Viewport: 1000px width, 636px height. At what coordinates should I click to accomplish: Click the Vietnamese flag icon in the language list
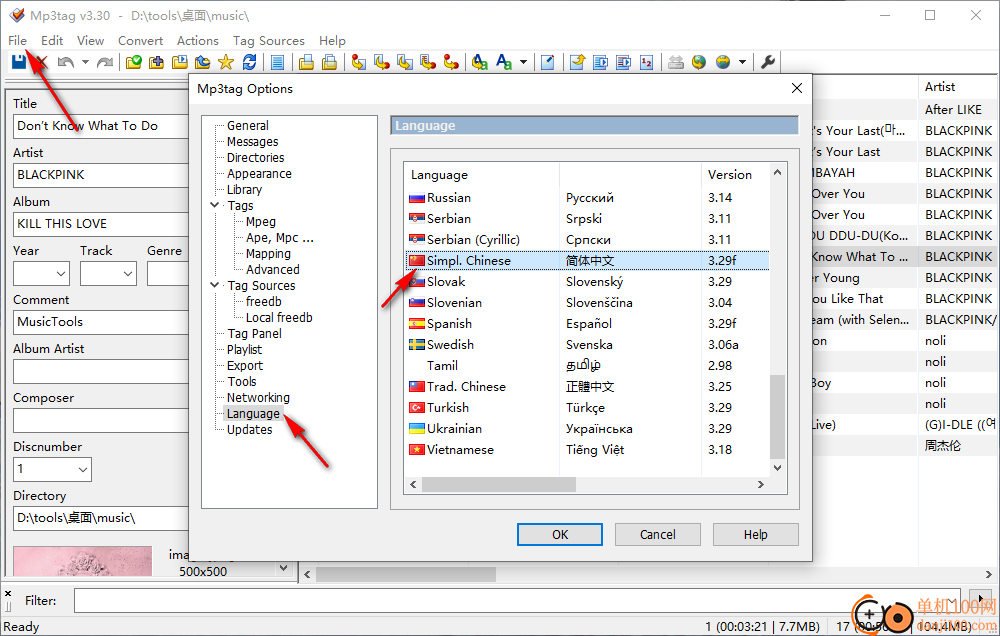(417, 450)
